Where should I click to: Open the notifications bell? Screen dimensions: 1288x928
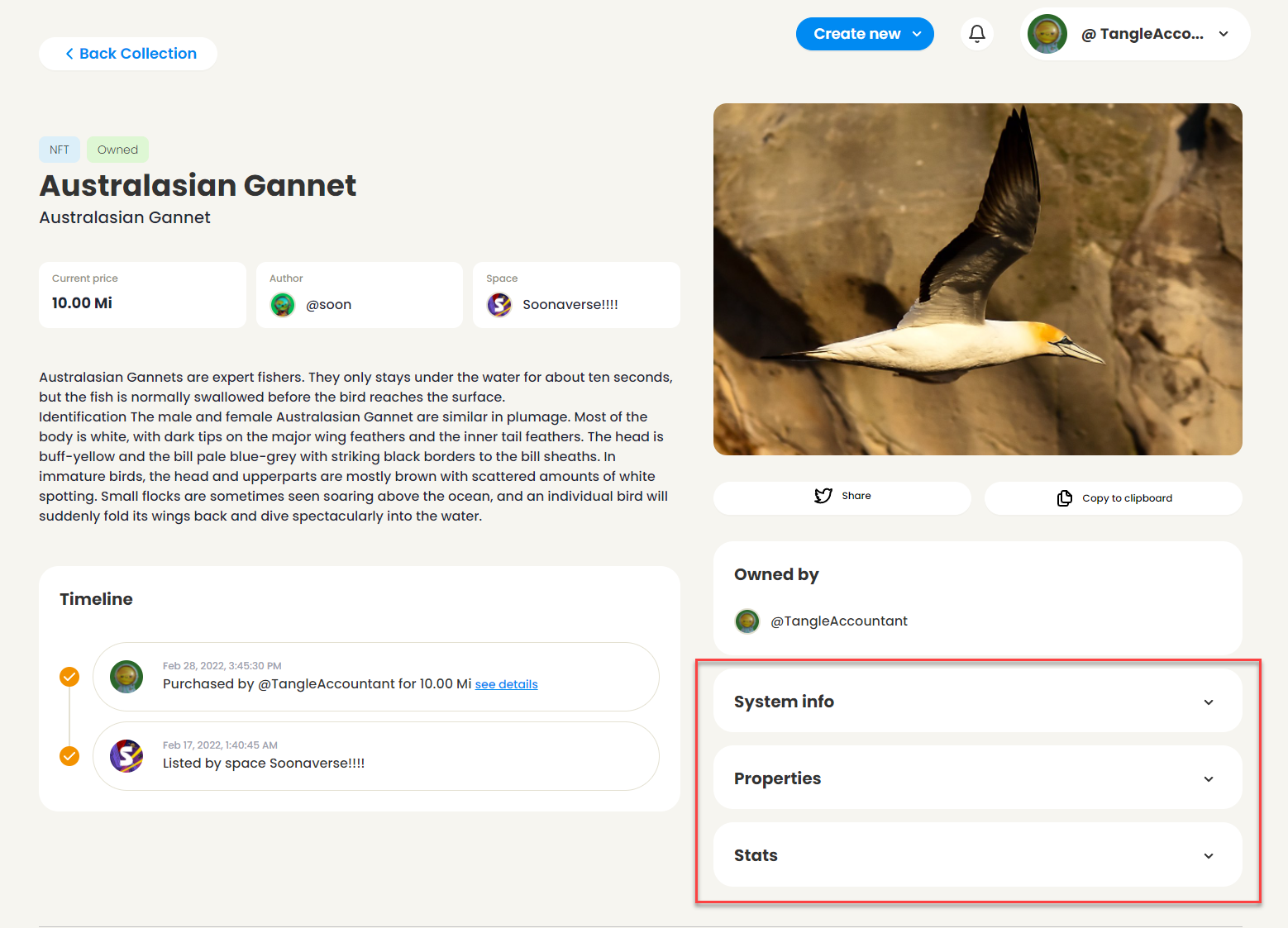click(x=977, y=34)
